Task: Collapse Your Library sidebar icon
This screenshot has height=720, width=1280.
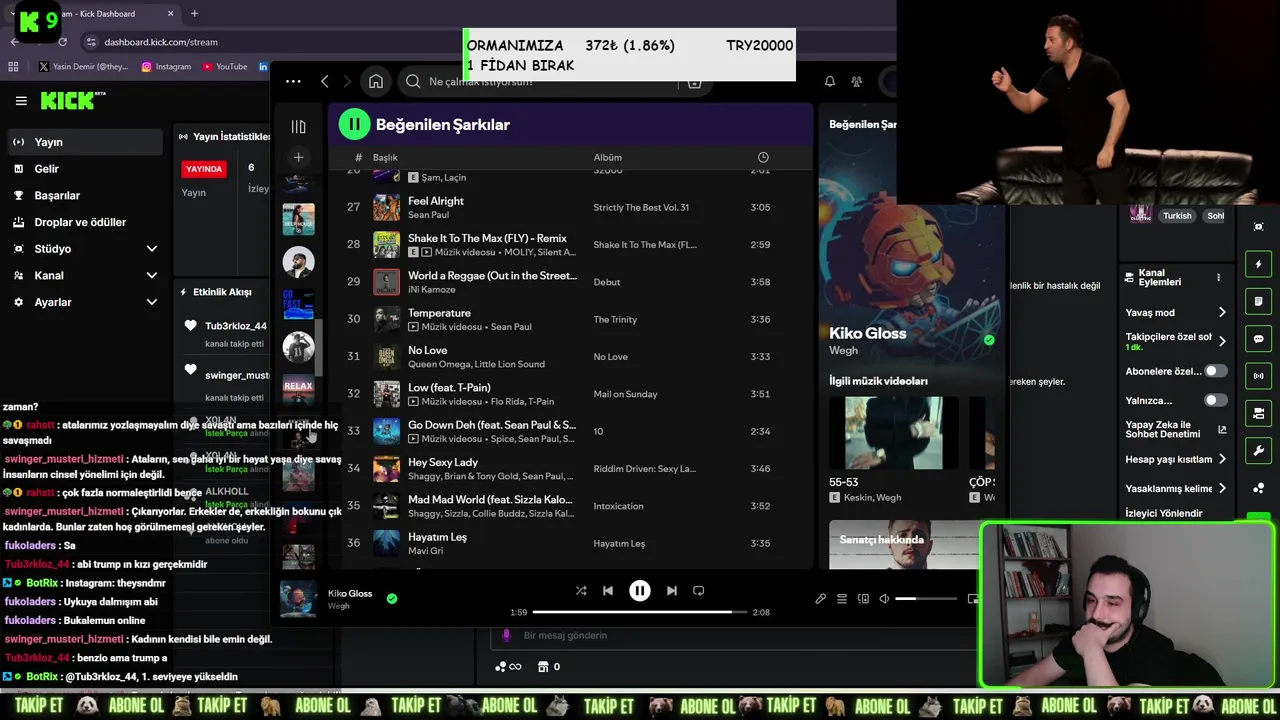Action: (x=298, y=127)
